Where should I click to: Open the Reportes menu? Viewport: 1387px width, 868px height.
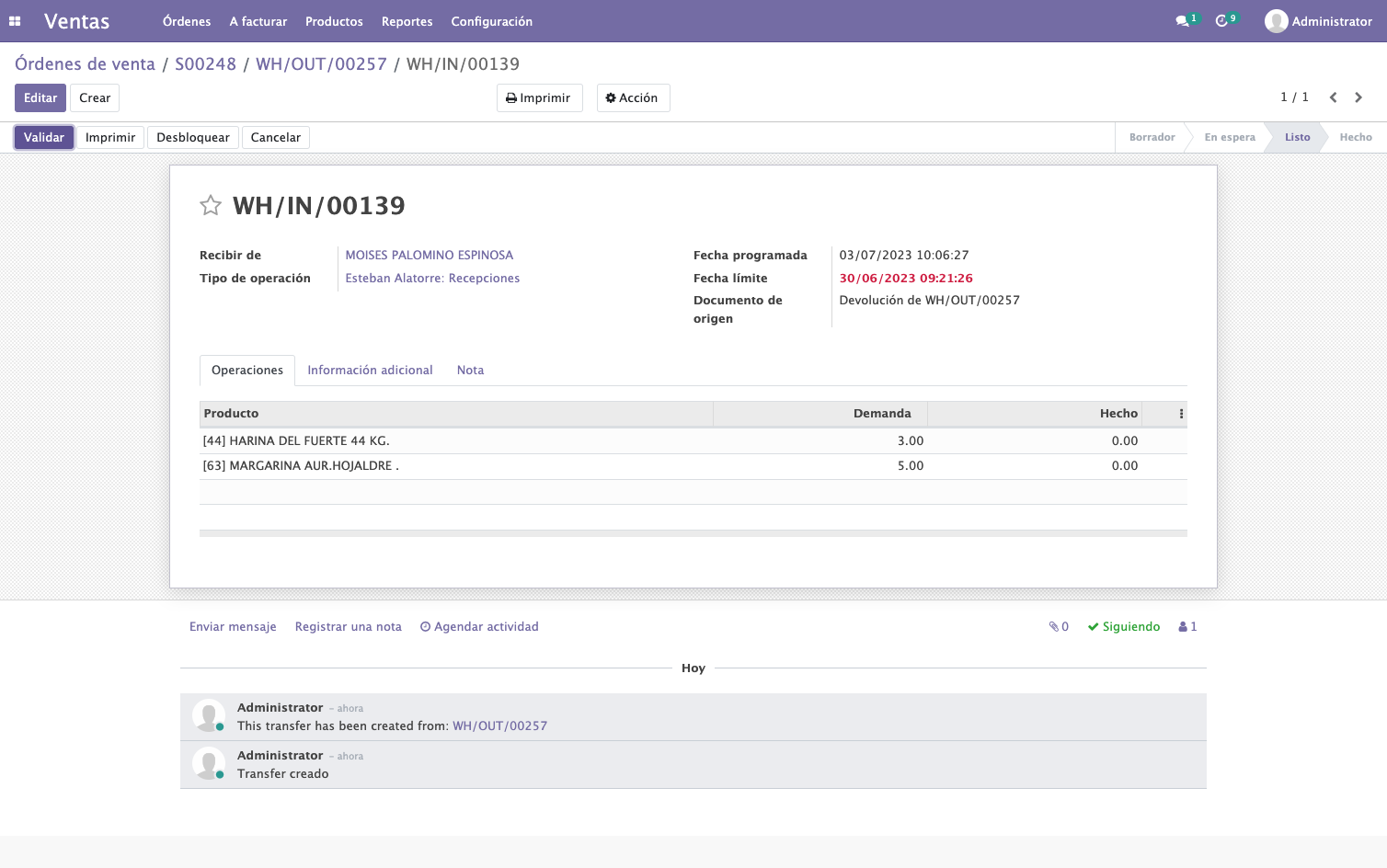coord(407,21)
